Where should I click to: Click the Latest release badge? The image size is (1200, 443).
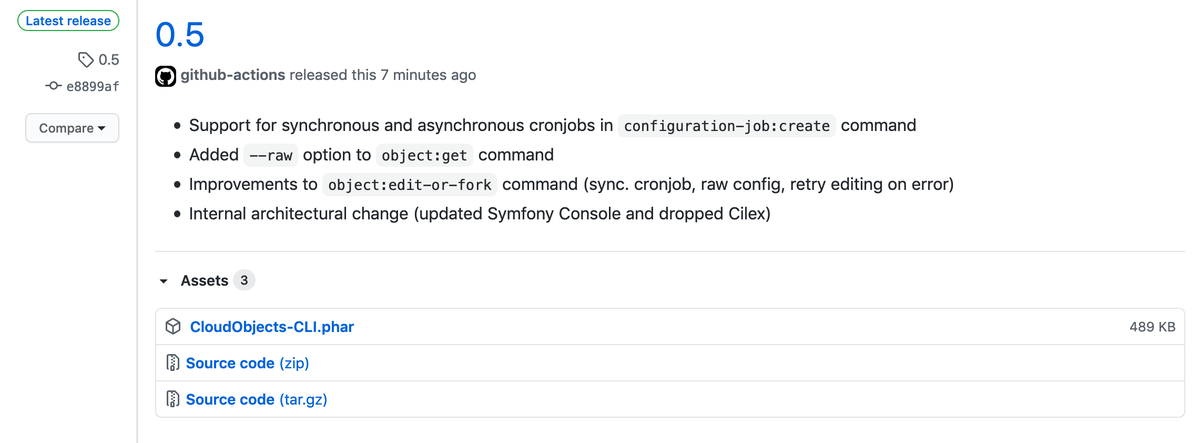click(68, 21)
